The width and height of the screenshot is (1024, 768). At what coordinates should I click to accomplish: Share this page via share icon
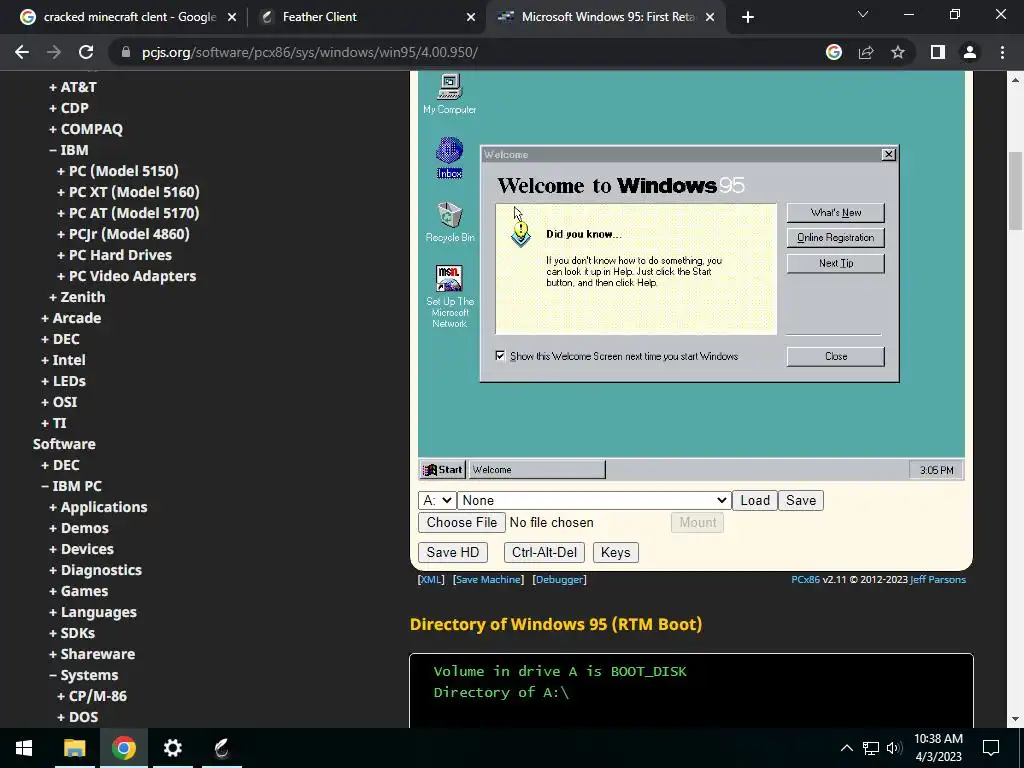[866, 52]
